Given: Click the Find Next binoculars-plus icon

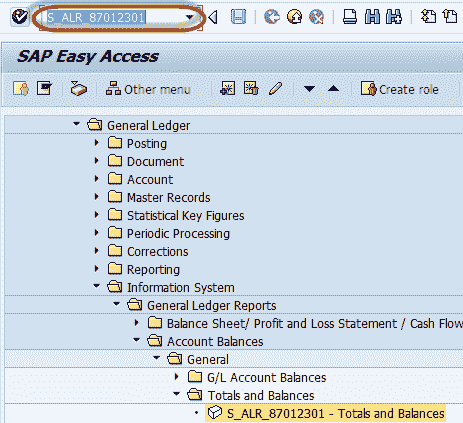Looking at the screenshot, I should point(394,16).
